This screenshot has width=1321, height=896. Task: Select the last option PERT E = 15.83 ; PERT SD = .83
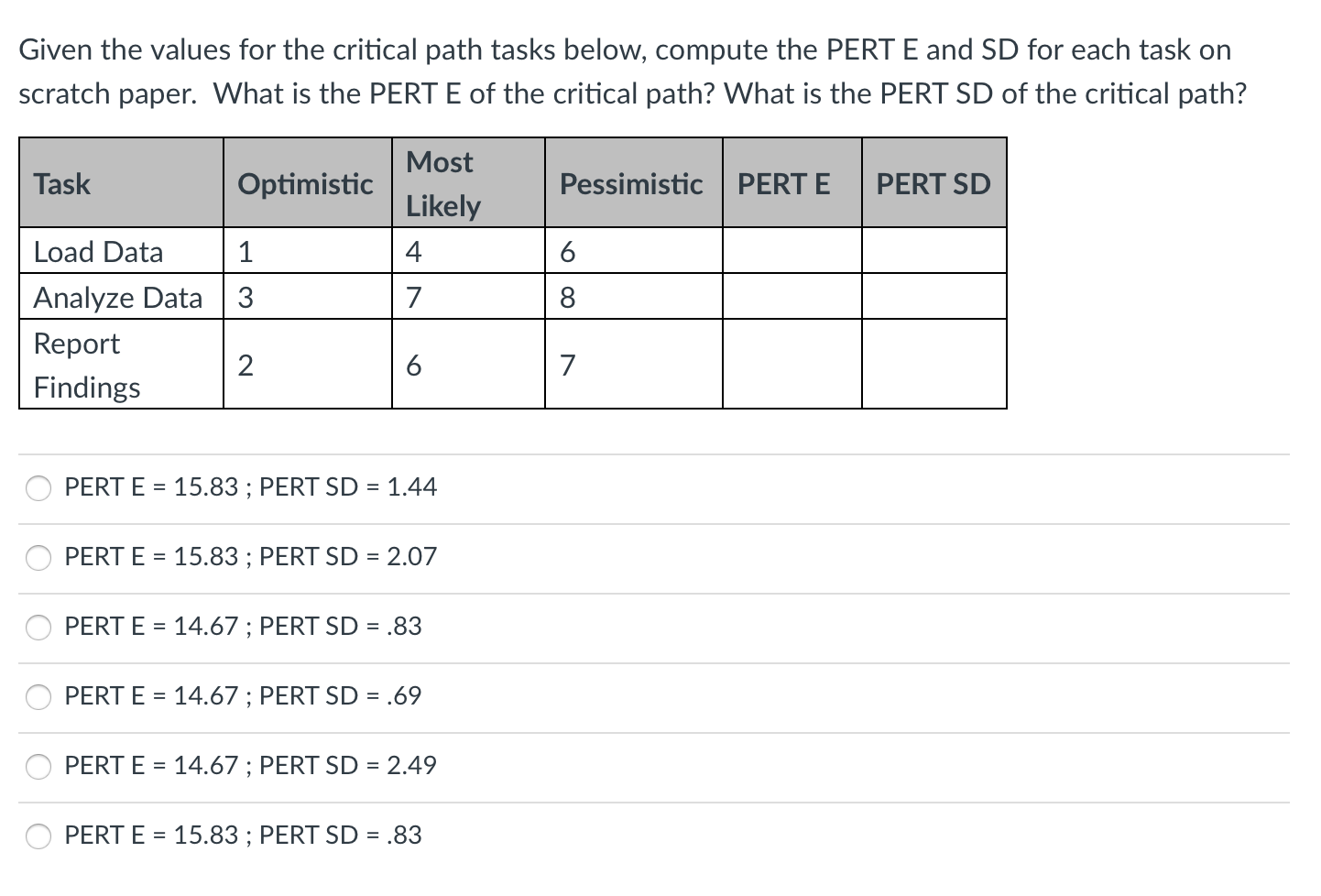click(x=38, y=836)
